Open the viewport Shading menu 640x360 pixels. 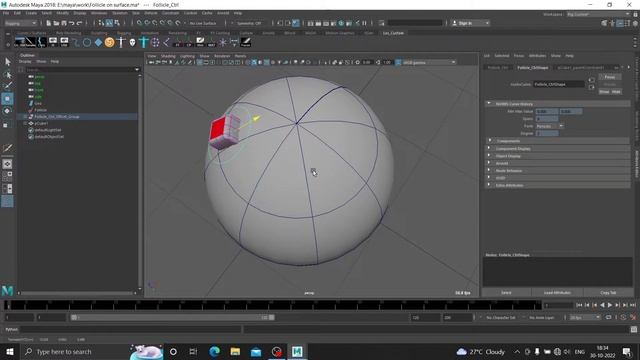168,56
